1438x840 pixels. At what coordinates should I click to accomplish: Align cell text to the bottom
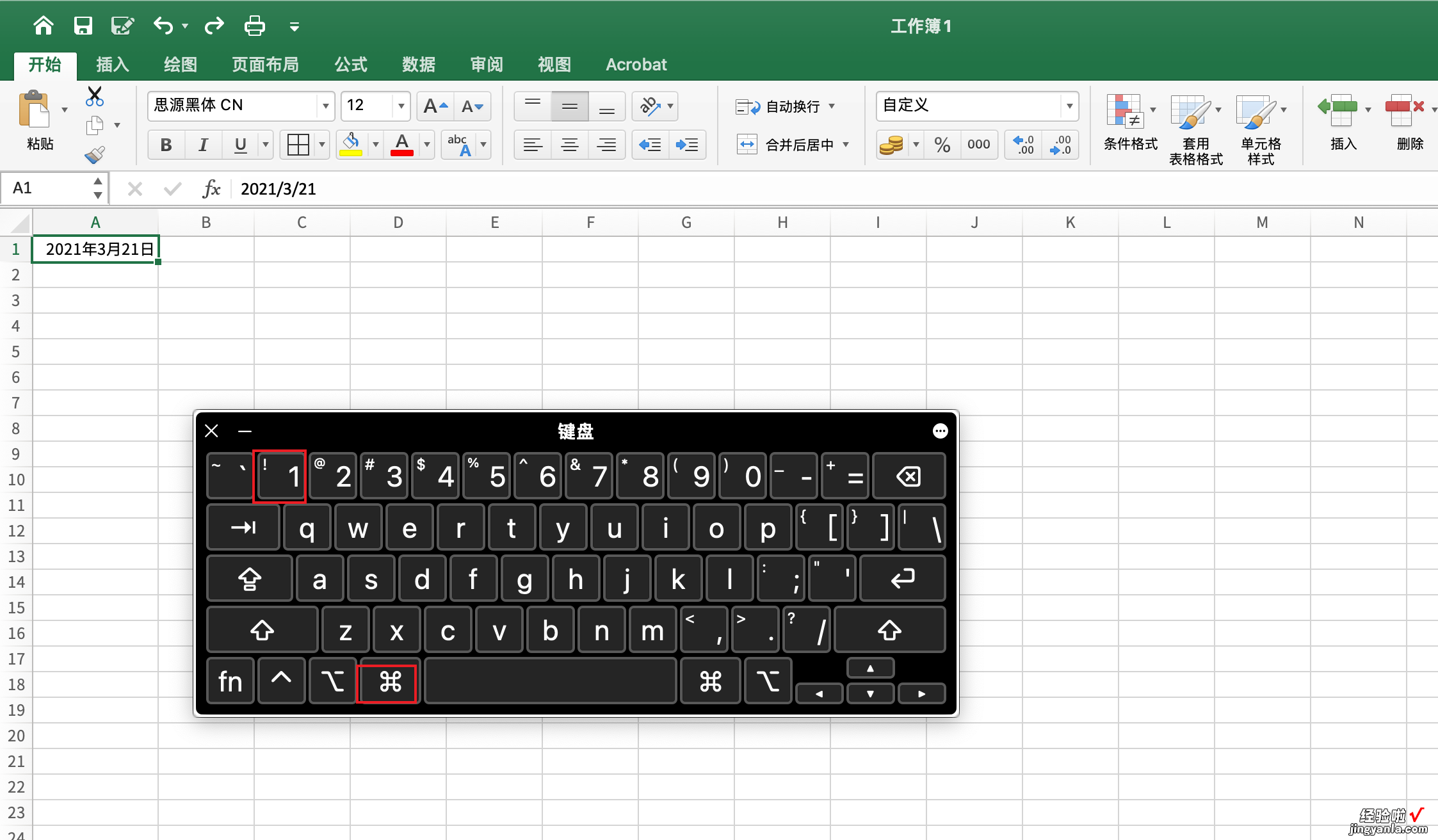pos(607,106)
